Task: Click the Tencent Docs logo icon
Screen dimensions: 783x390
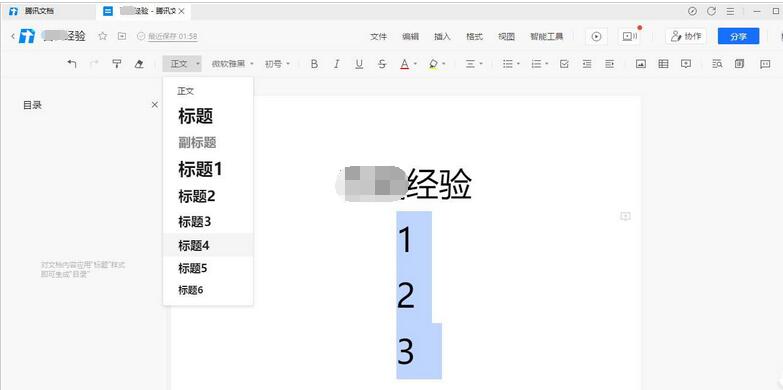Action: coord(26,36)
